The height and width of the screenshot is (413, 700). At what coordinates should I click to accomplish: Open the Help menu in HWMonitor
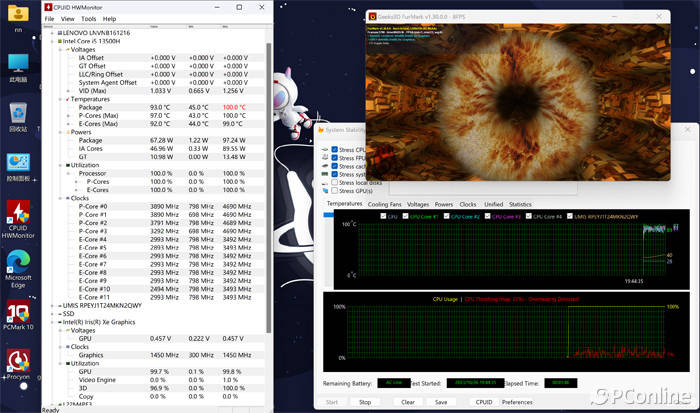point(109,19)
